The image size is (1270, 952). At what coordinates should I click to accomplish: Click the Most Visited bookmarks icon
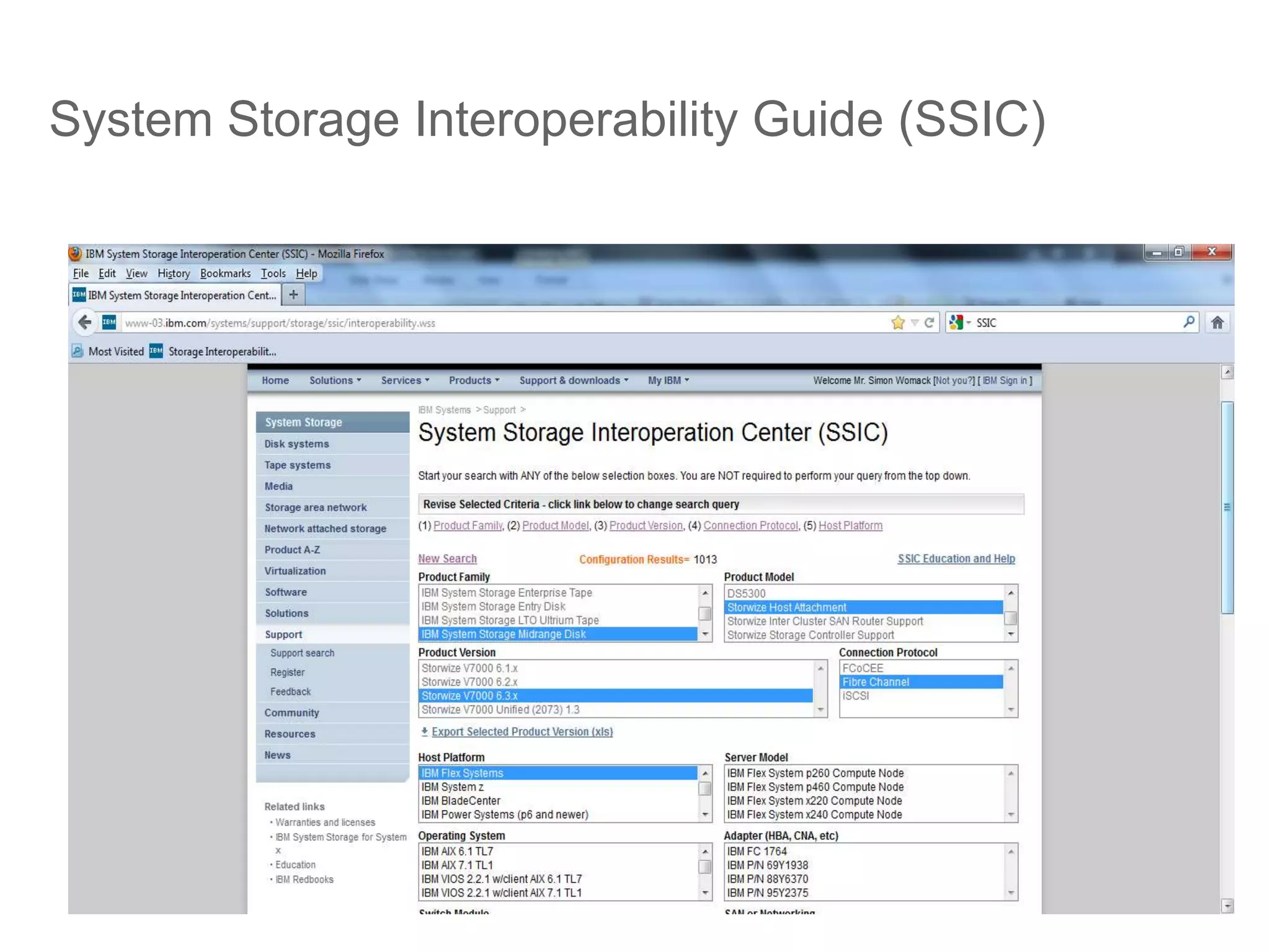(78, 351)
